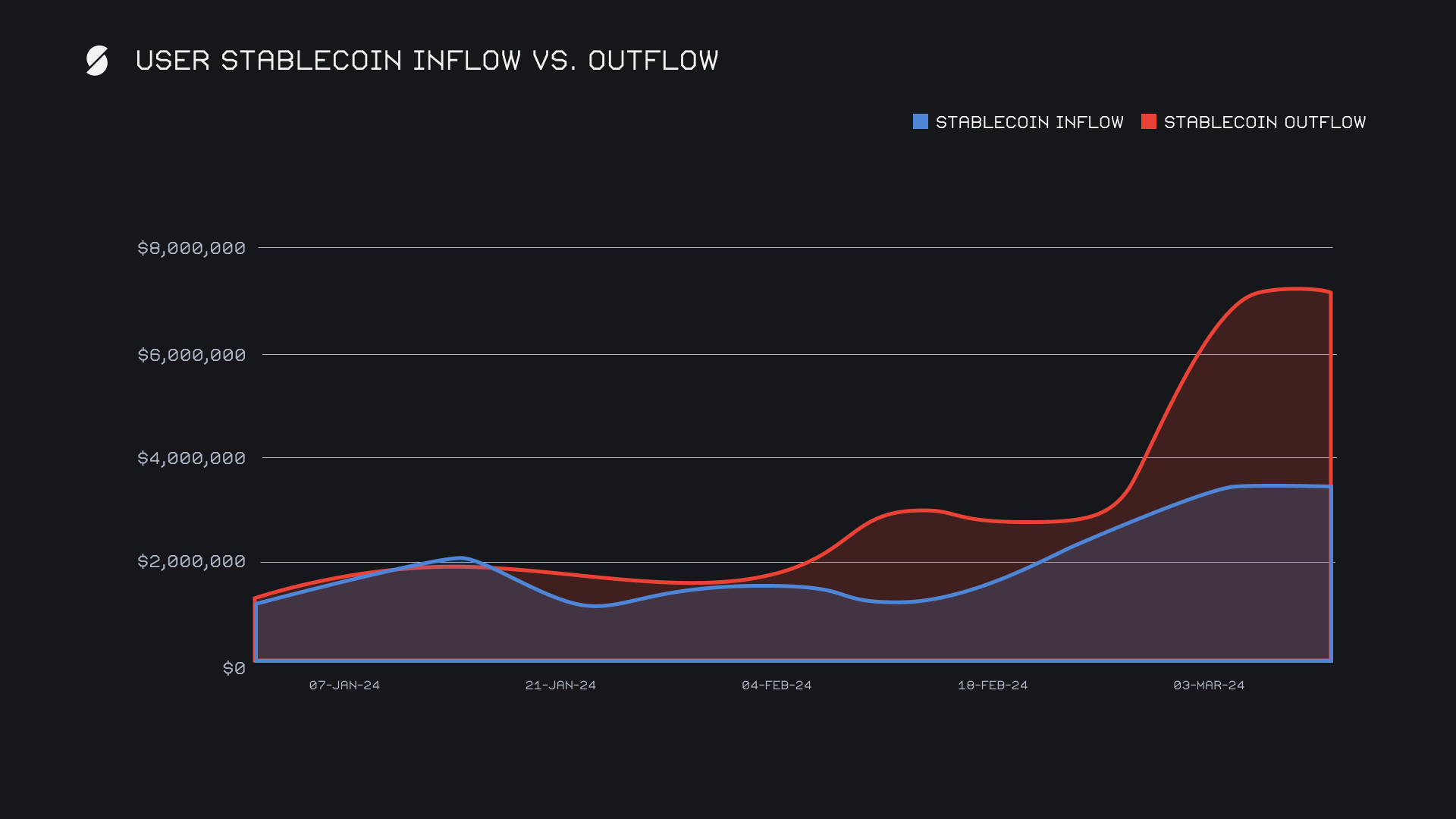
Task: Click the chart title User Stablecoin Inflow vs. Outflow
Action: [x=427, y=61]
